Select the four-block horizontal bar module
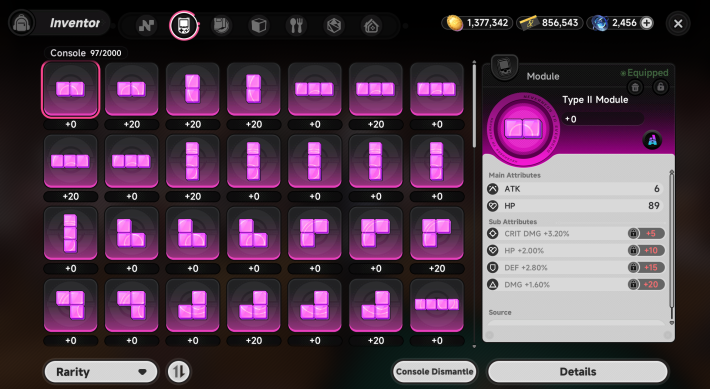 click(437, 305)
